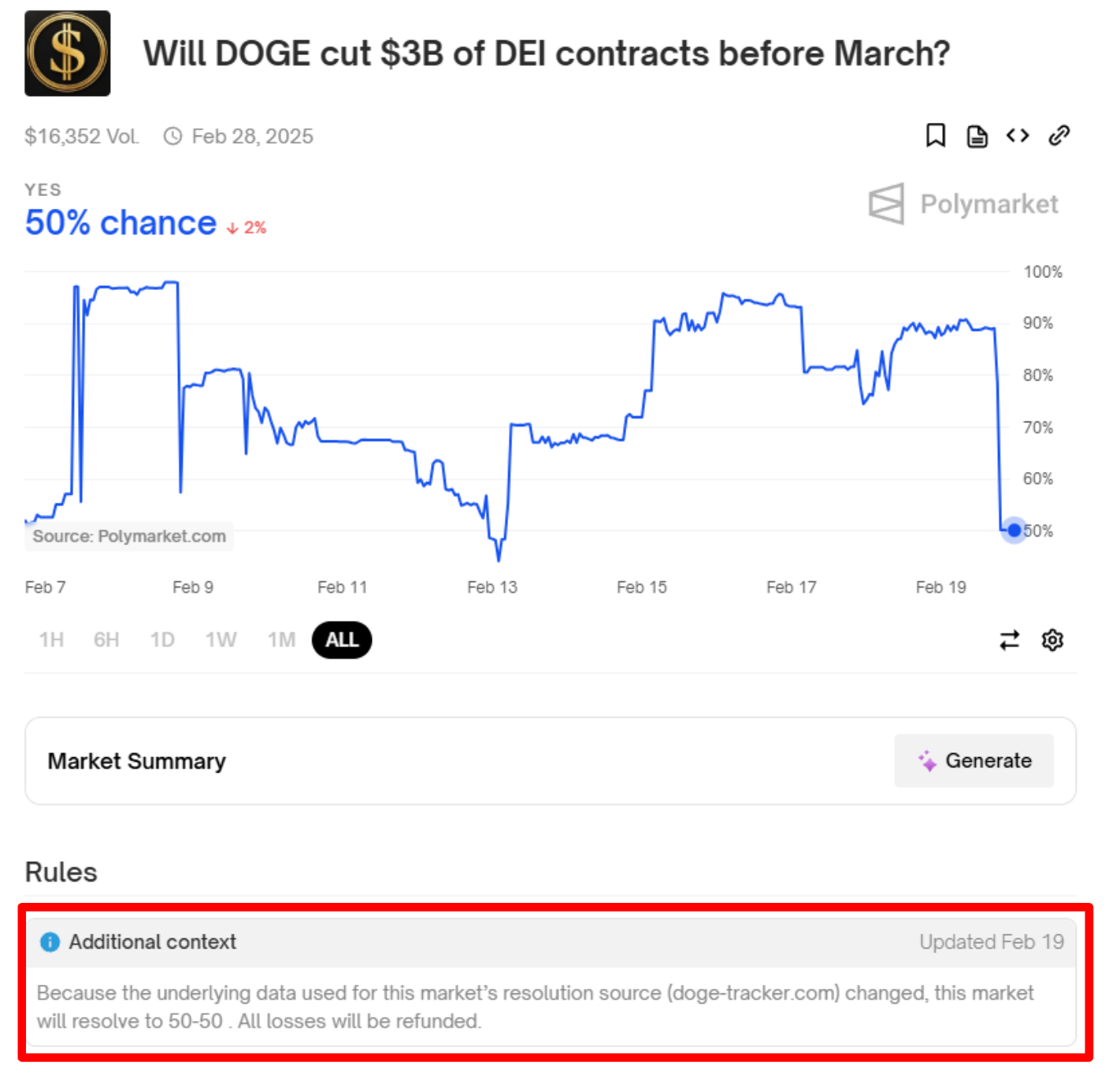Click the swap arrows icon below chart
Image resolution: width=1120 pixels, height=1077 pixels.
pyautogui.click(x=1009, y=640)
